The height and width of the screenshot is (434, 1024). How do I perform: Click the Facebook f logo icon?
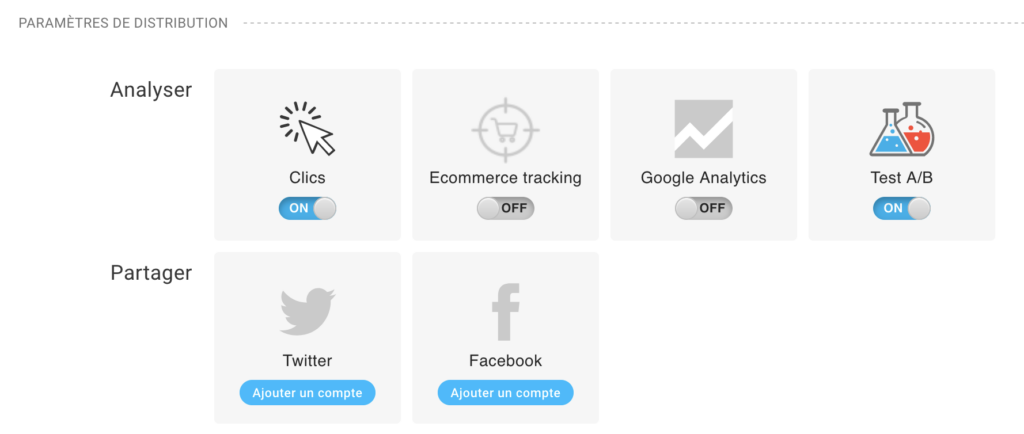pyautogui.click(x=505, y=312)
